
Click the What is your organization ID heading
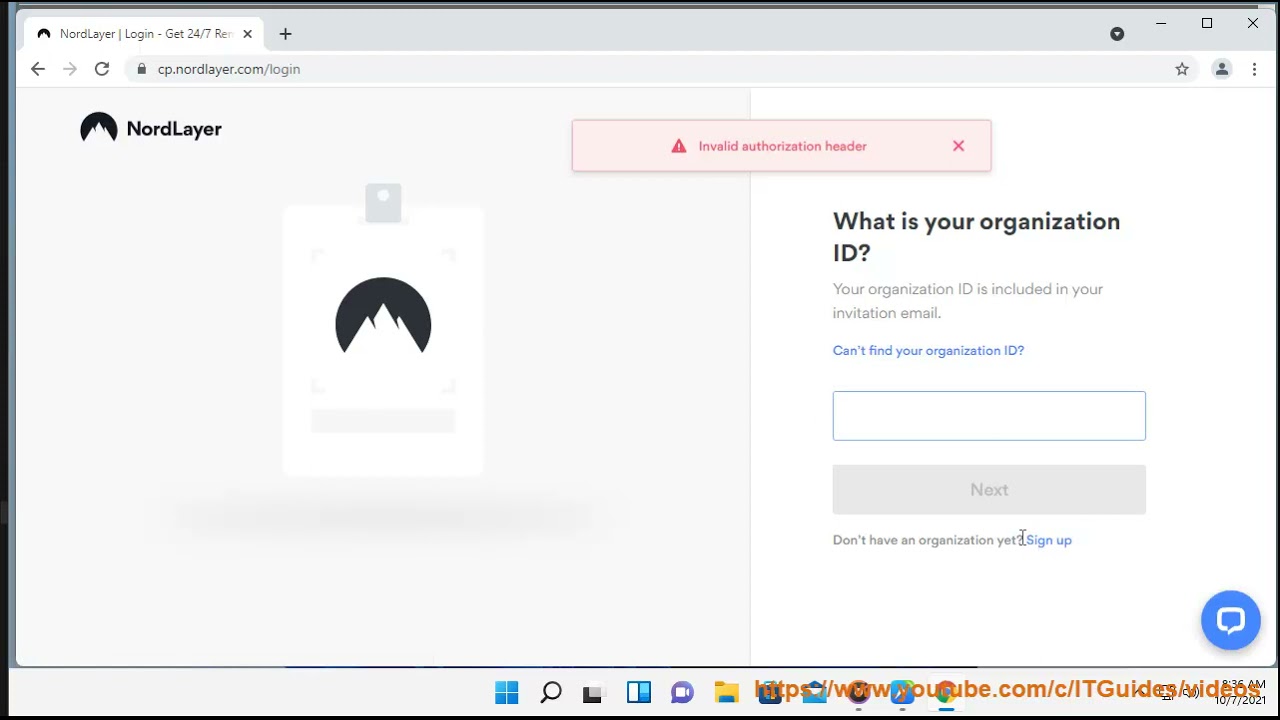pyautogui.click(x=977, y=237)
